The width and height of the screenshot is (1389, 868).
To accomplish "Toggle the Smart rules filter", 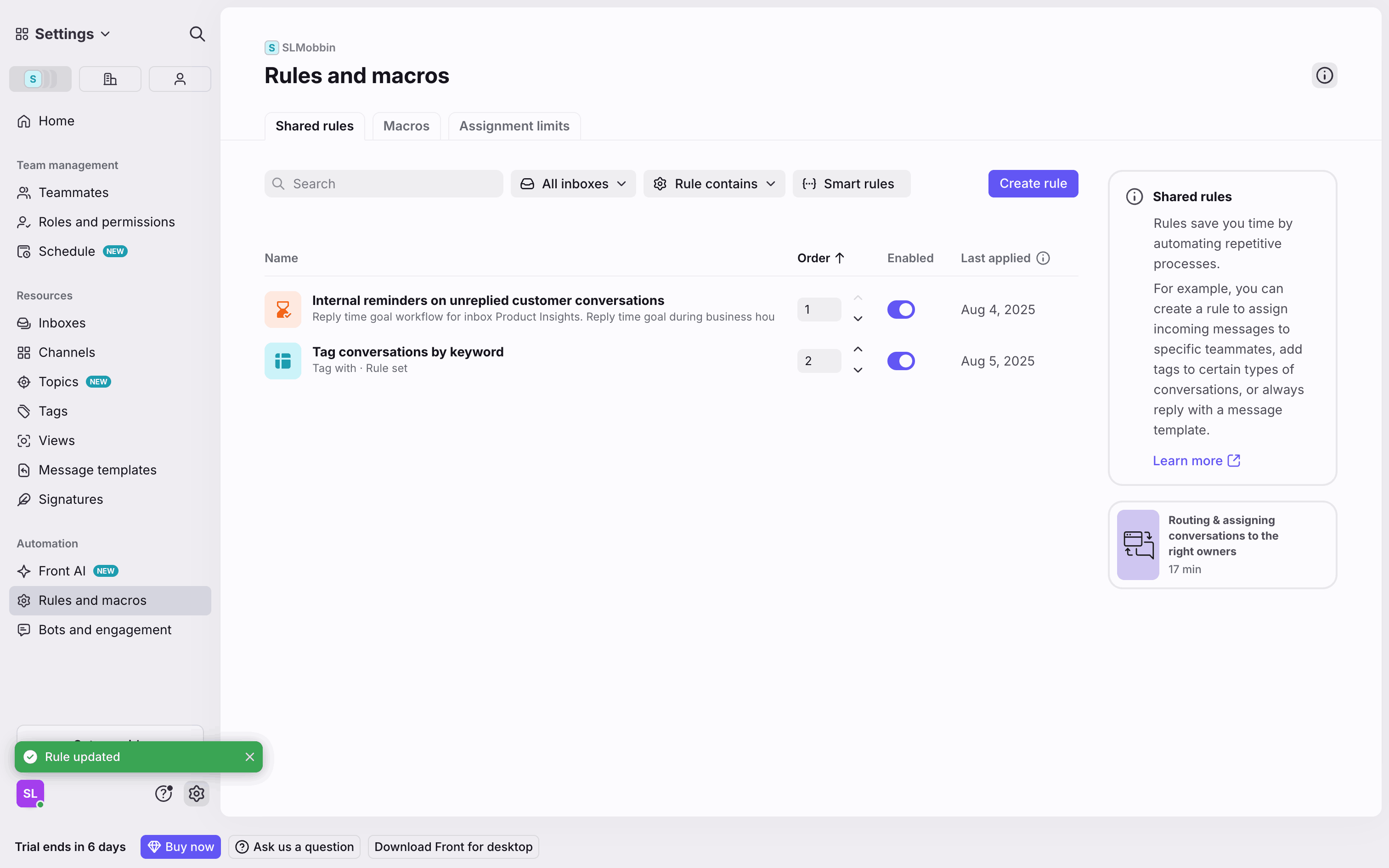I will click(x=851, y=184).
